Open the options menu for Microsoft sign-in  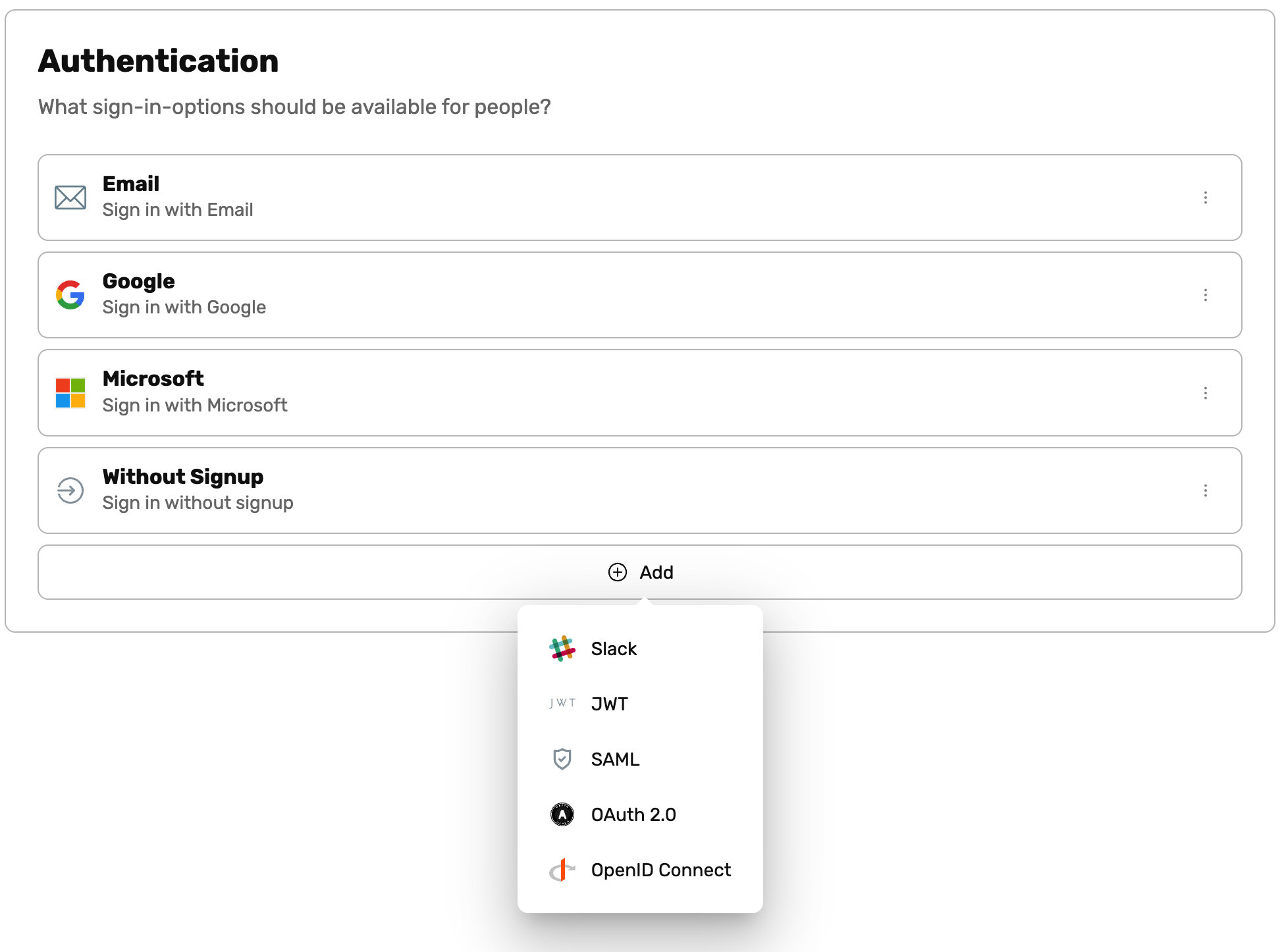click(x=1206, y=392)
